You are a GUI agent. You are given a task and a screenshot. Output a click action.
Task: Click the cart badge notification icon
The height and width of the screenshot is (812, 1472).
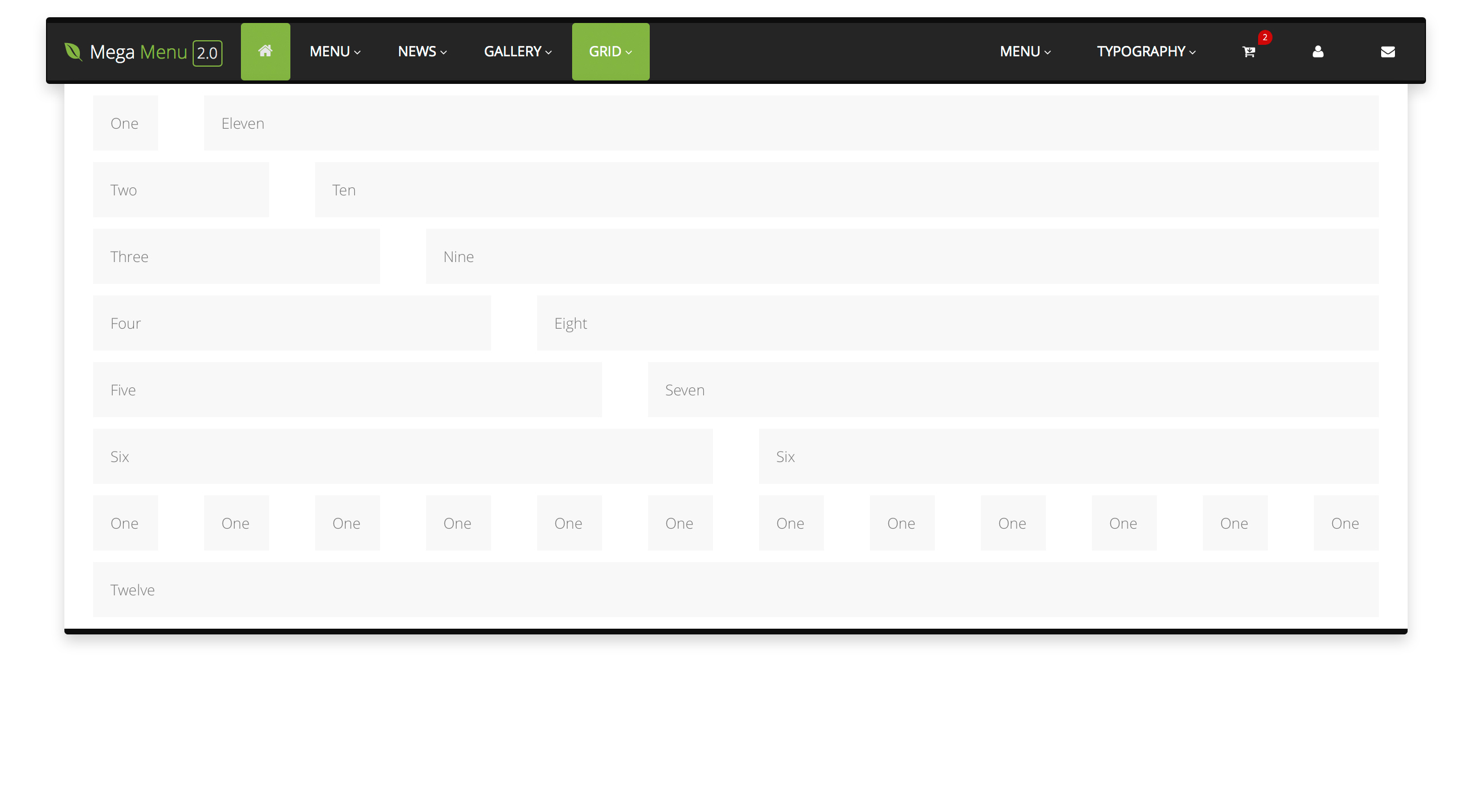[x=1264, y=37]
